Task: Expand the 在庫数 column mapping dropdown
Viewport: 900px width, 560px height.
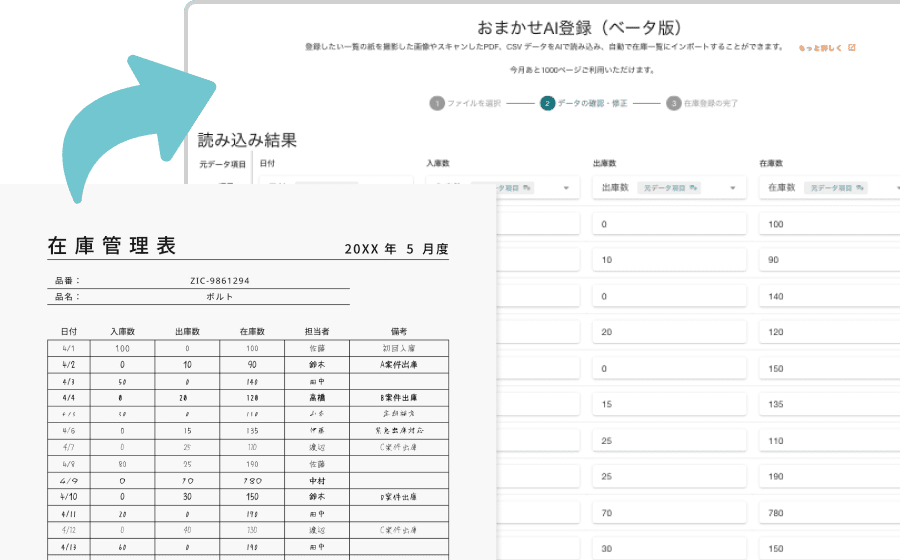Action: [890, 187]
